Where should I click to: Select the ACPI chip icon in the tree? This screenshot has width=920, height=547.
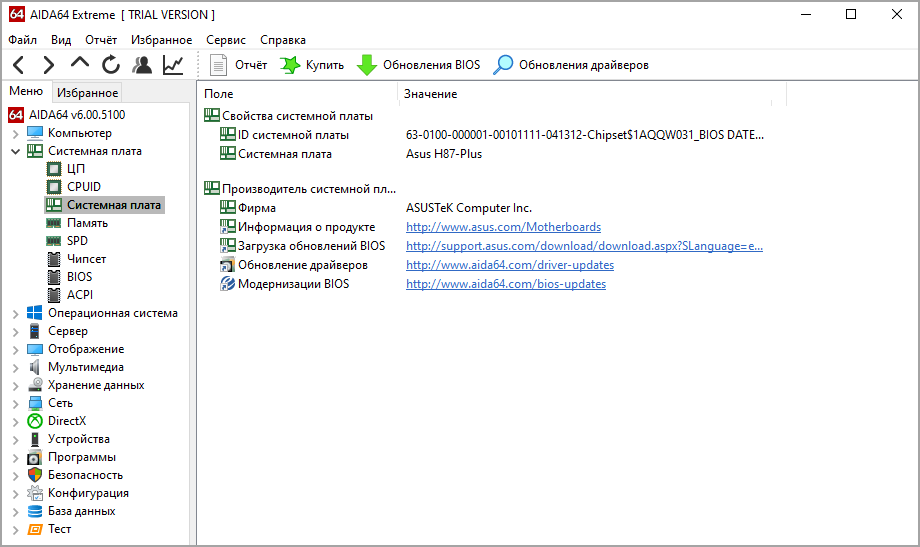(54, 295)
